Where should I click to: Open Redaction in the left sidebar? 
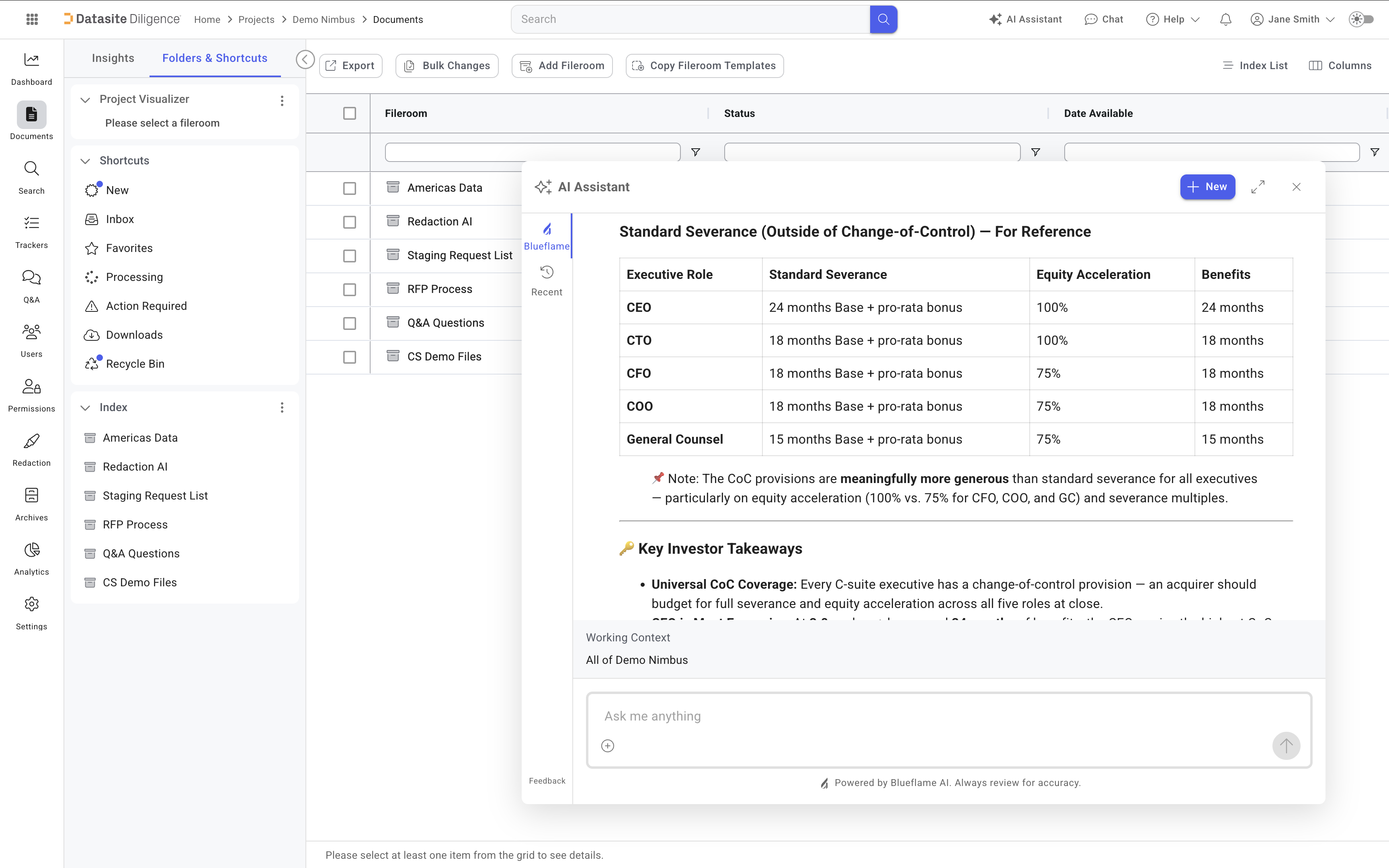tap(32, 450)
